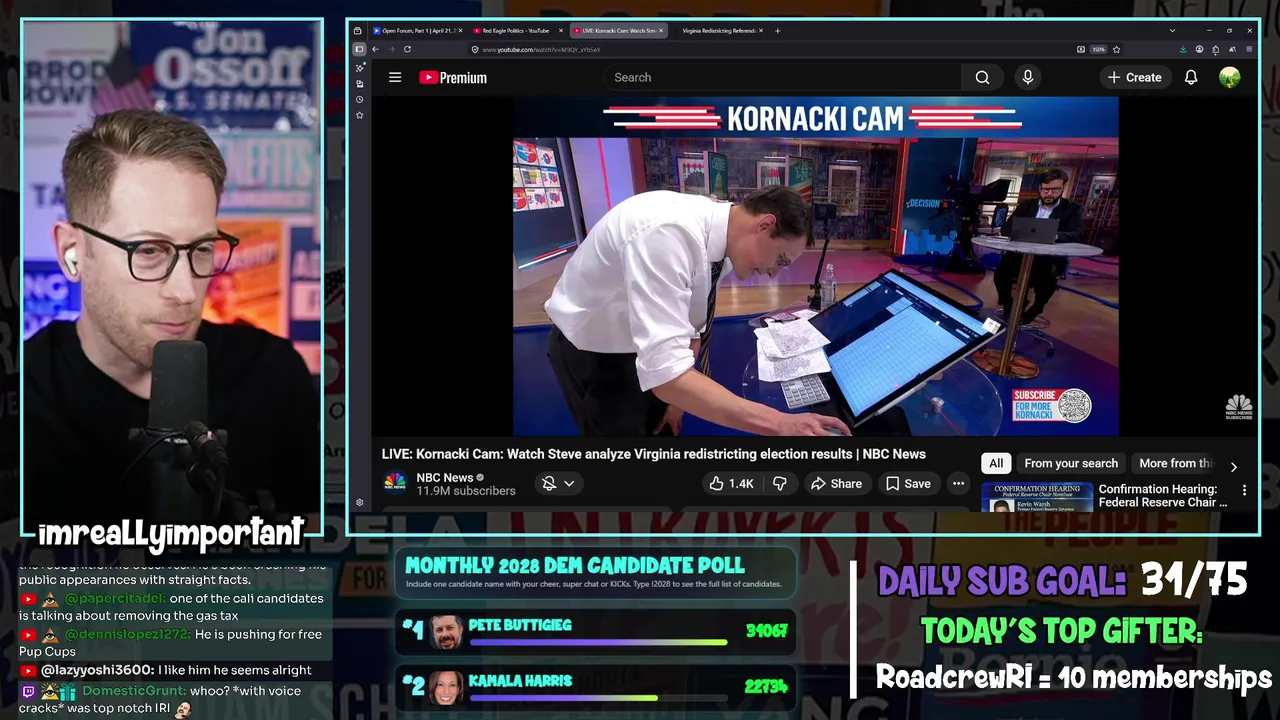Viewport: 1280px width, 720px height.
Task: Activate voice search microphone icon
Action: 1027,77
